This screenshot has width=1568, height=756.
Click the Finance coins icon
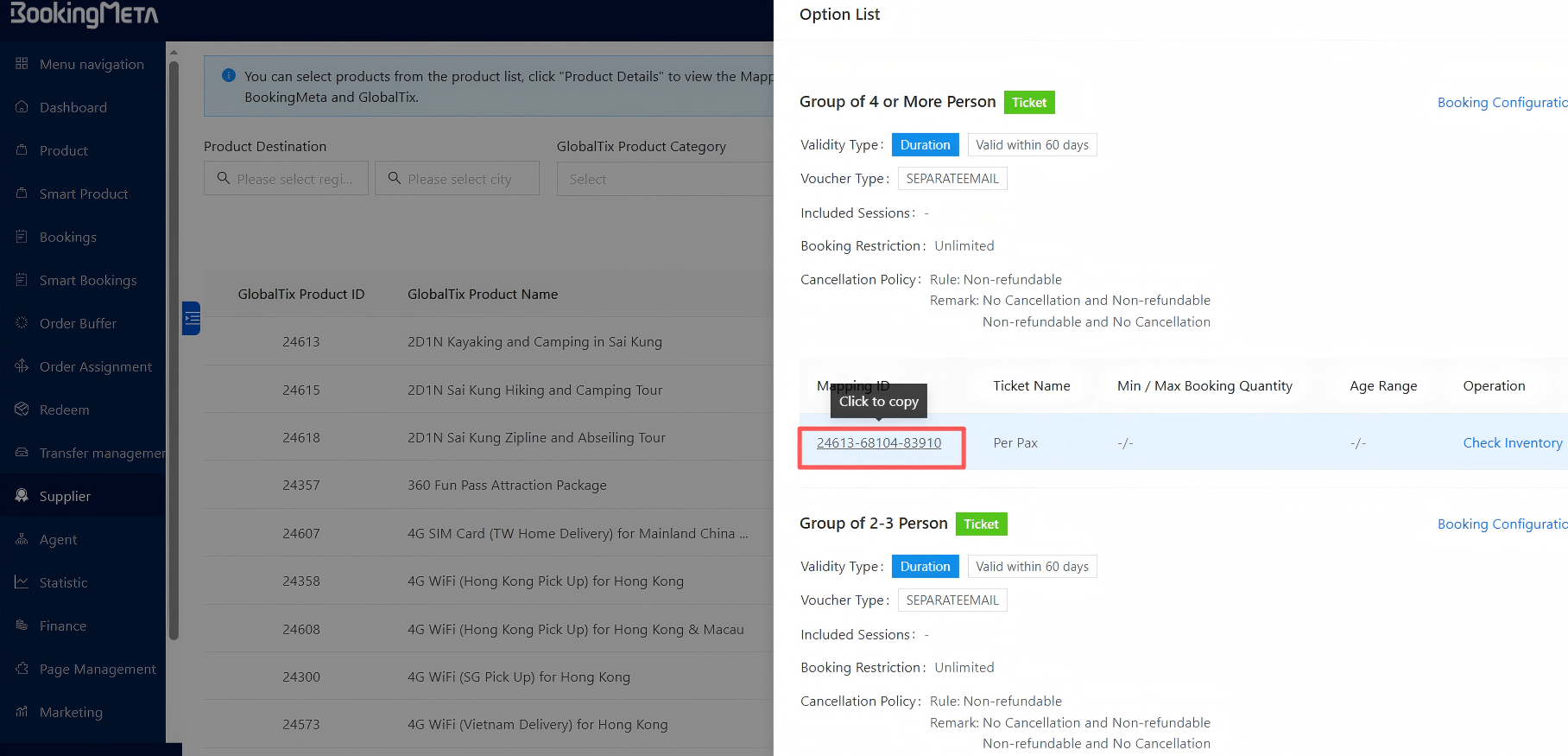pyautogui.click(x=22, y=626)
